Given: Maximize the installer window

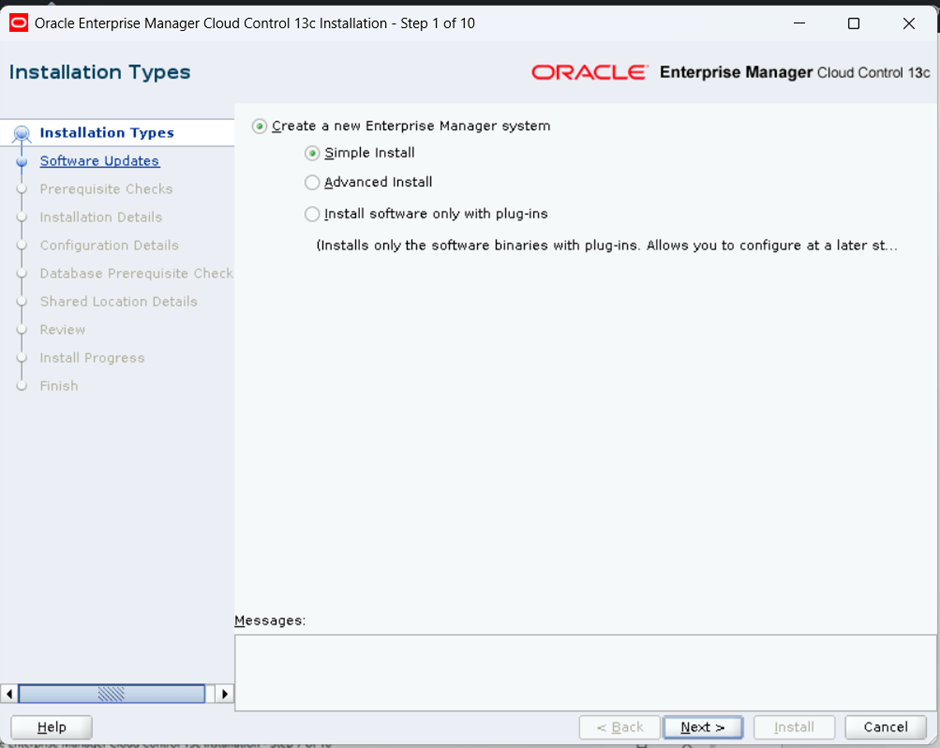Looking at the screenshot, I should coord(853,23).
